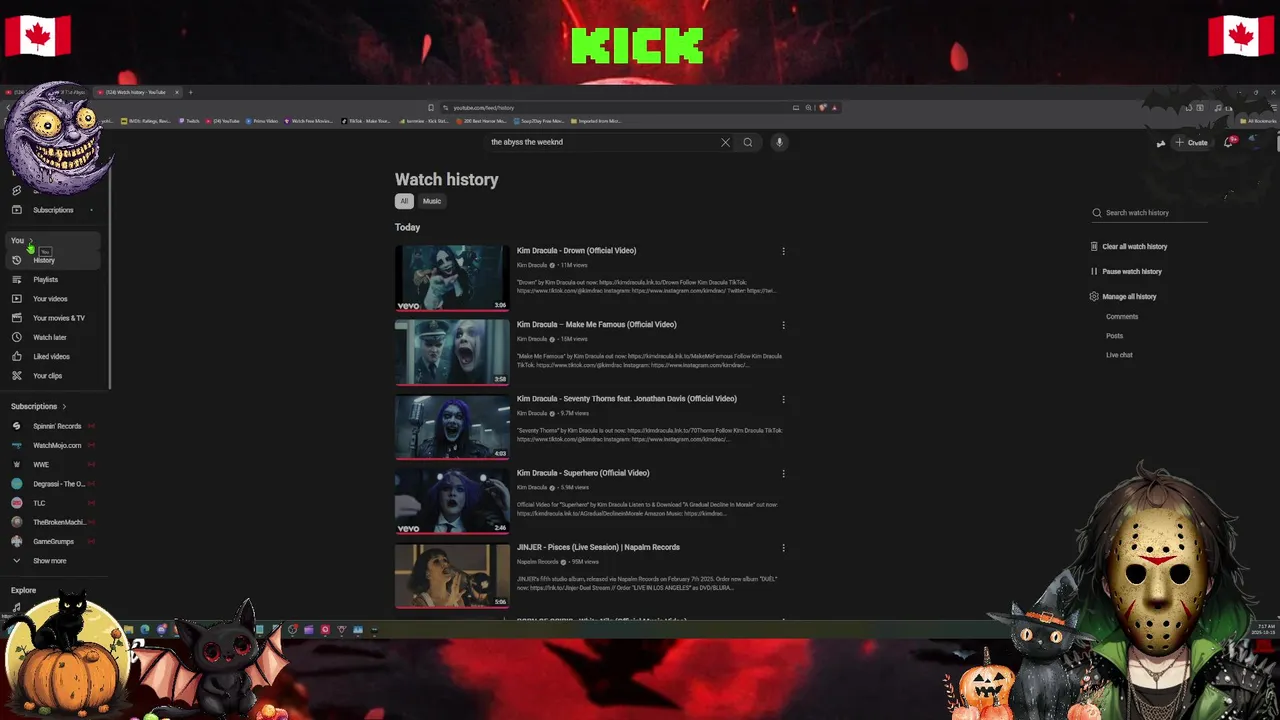Open the GameGrumps channel subscription
The height and width of the screenshot is (720, 1280).
click(x=54, y=541)
